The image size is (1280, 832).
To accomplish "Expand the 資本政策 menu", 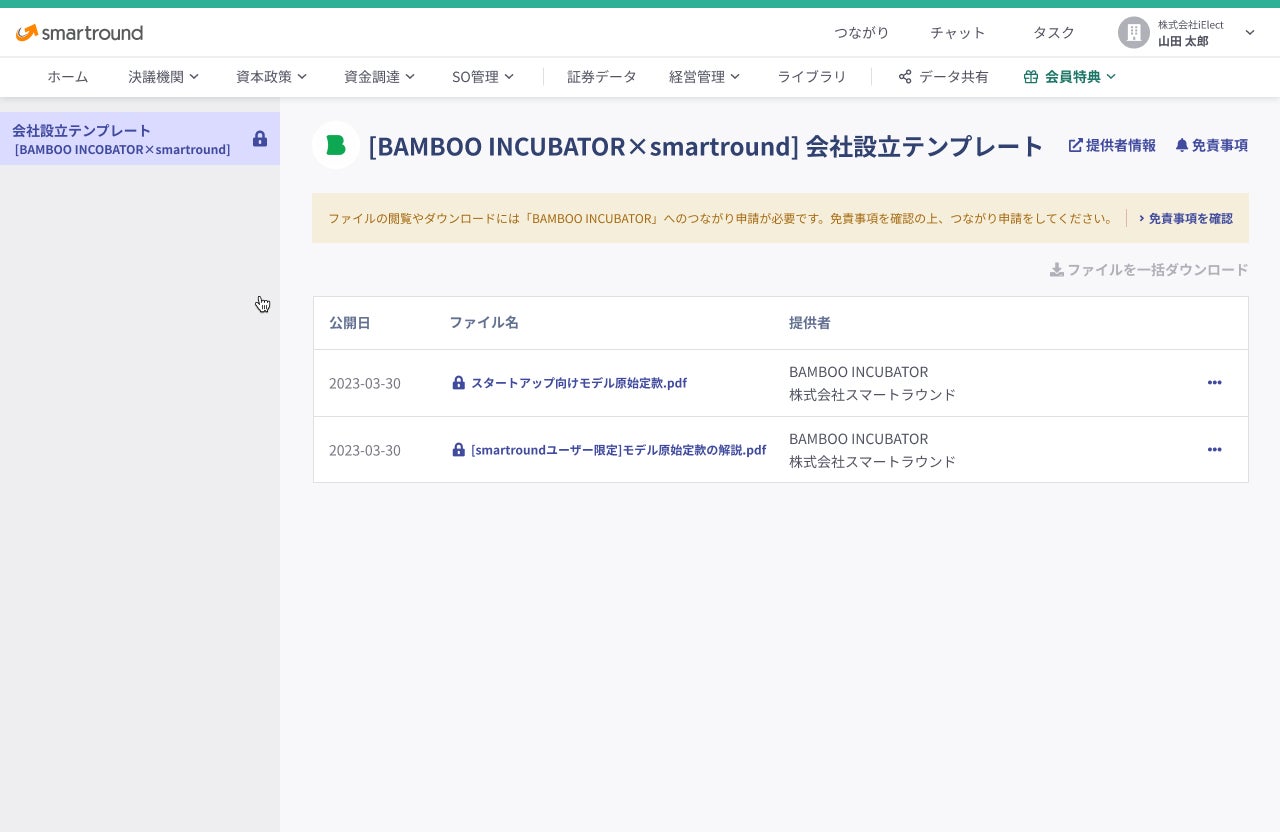I will [x=271, y=77].
